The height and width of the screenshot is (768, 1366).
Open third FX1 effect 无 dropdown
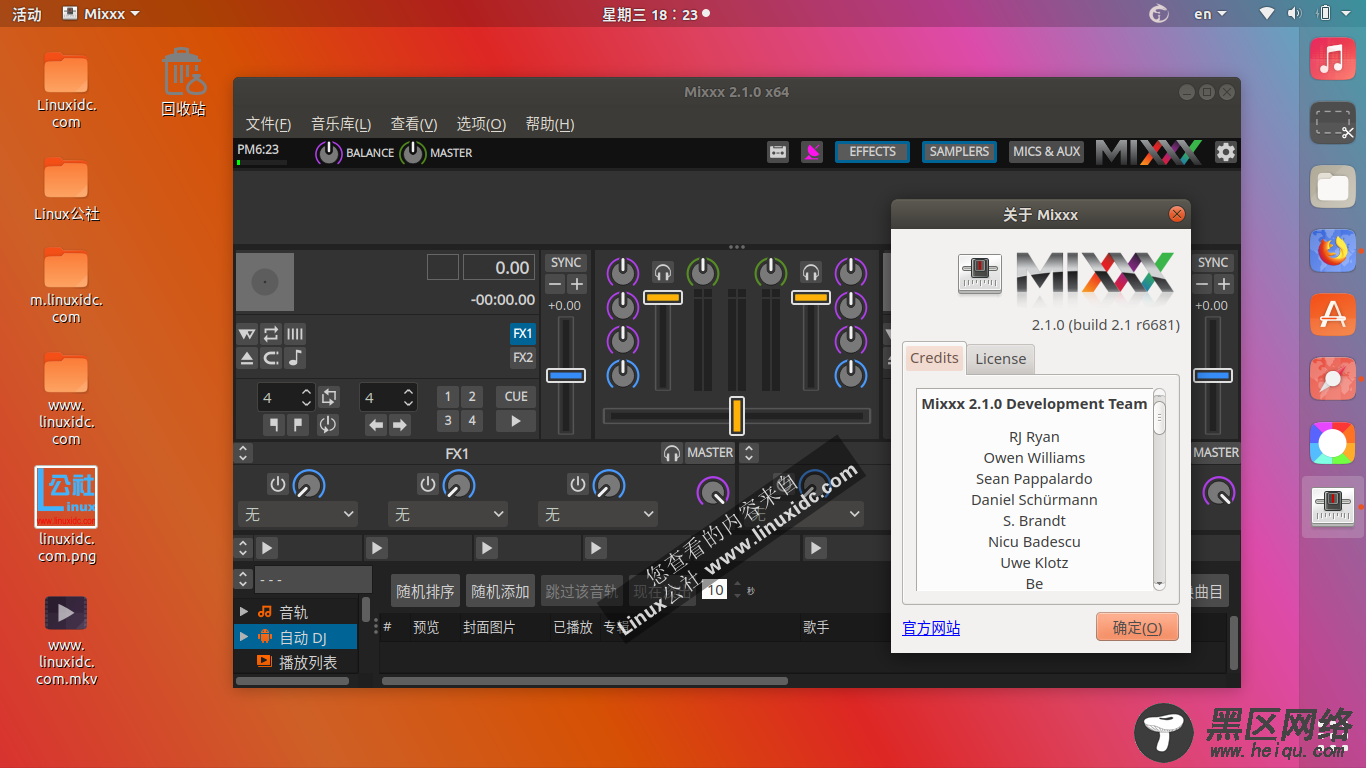click(x=598, y=514)
